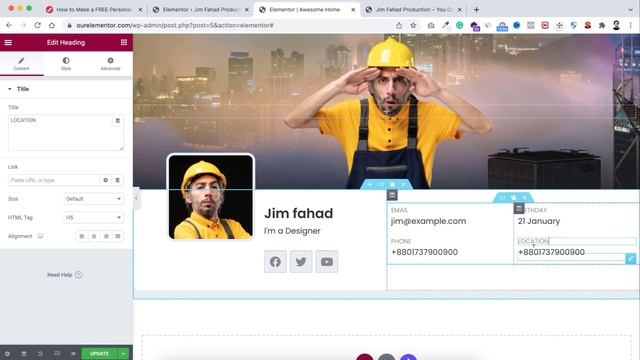Viewport: 640px width, 360px height.
Task: Reload the page
Action: click(x=38, y=25)
